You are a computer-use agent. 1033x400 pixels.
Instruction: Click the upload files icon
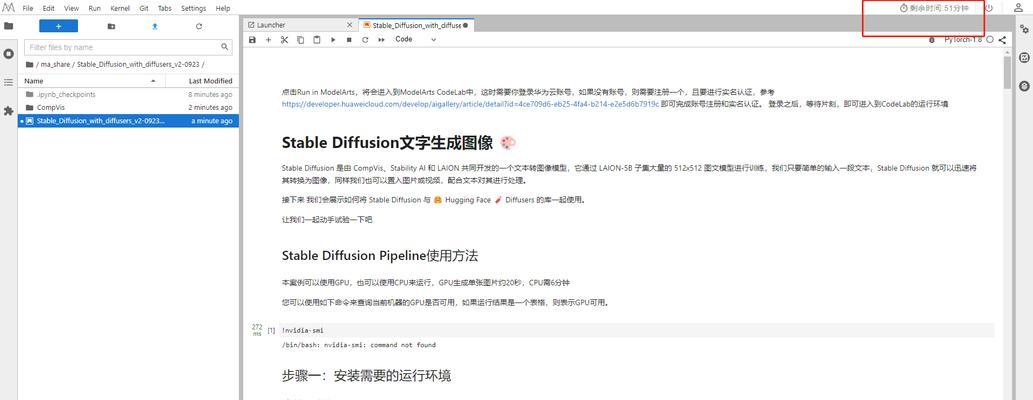155,26
